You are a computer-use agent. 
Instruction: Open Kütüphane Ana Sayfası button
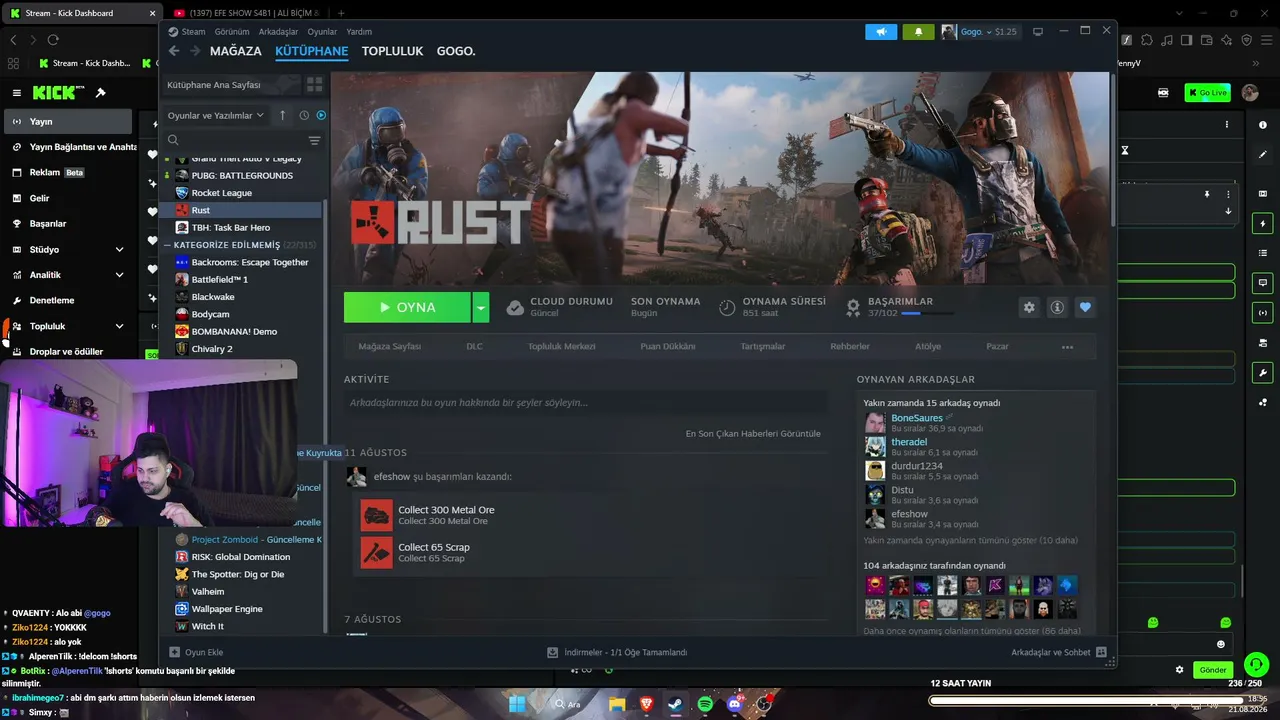point(230,85)
